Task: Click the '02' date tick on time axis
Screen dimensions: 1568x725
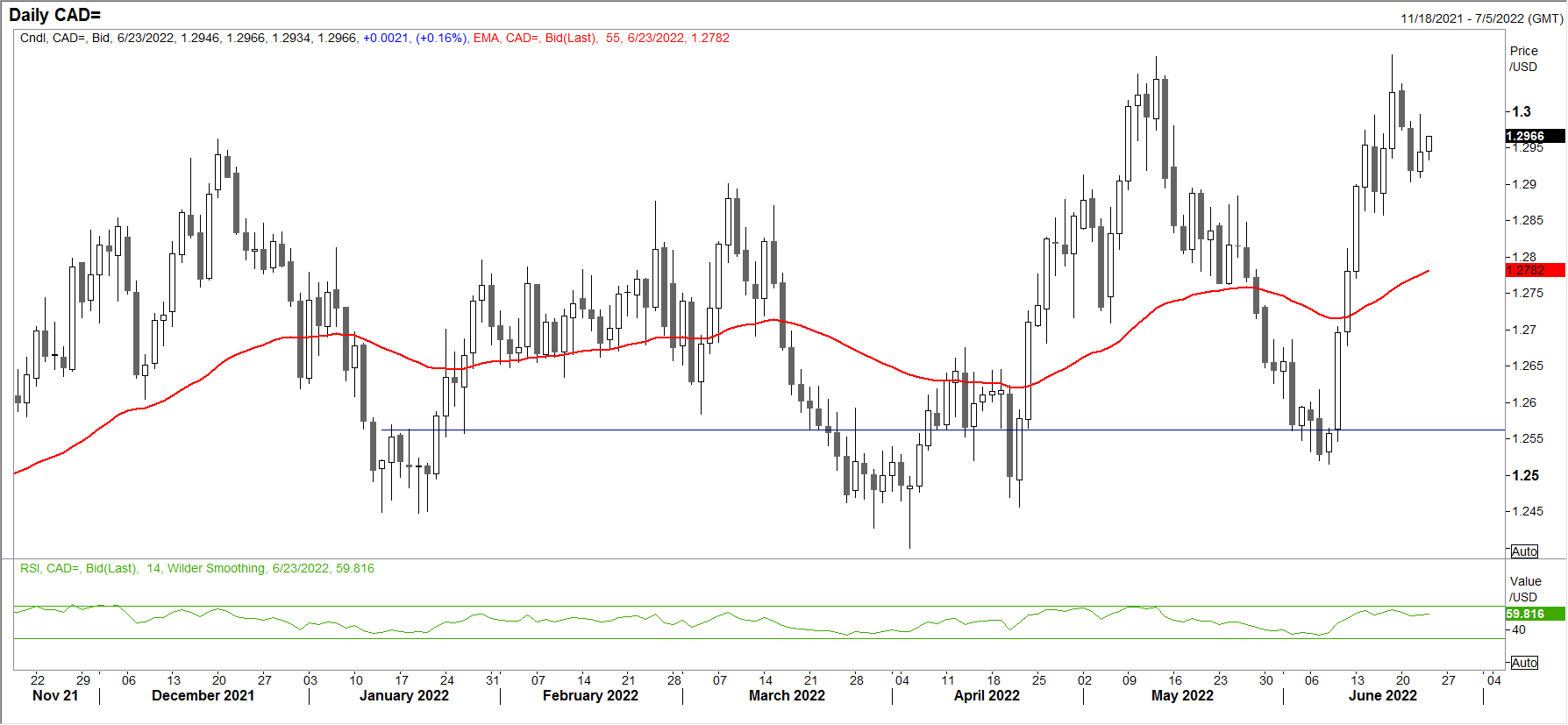Action: tap(1085, 679)
